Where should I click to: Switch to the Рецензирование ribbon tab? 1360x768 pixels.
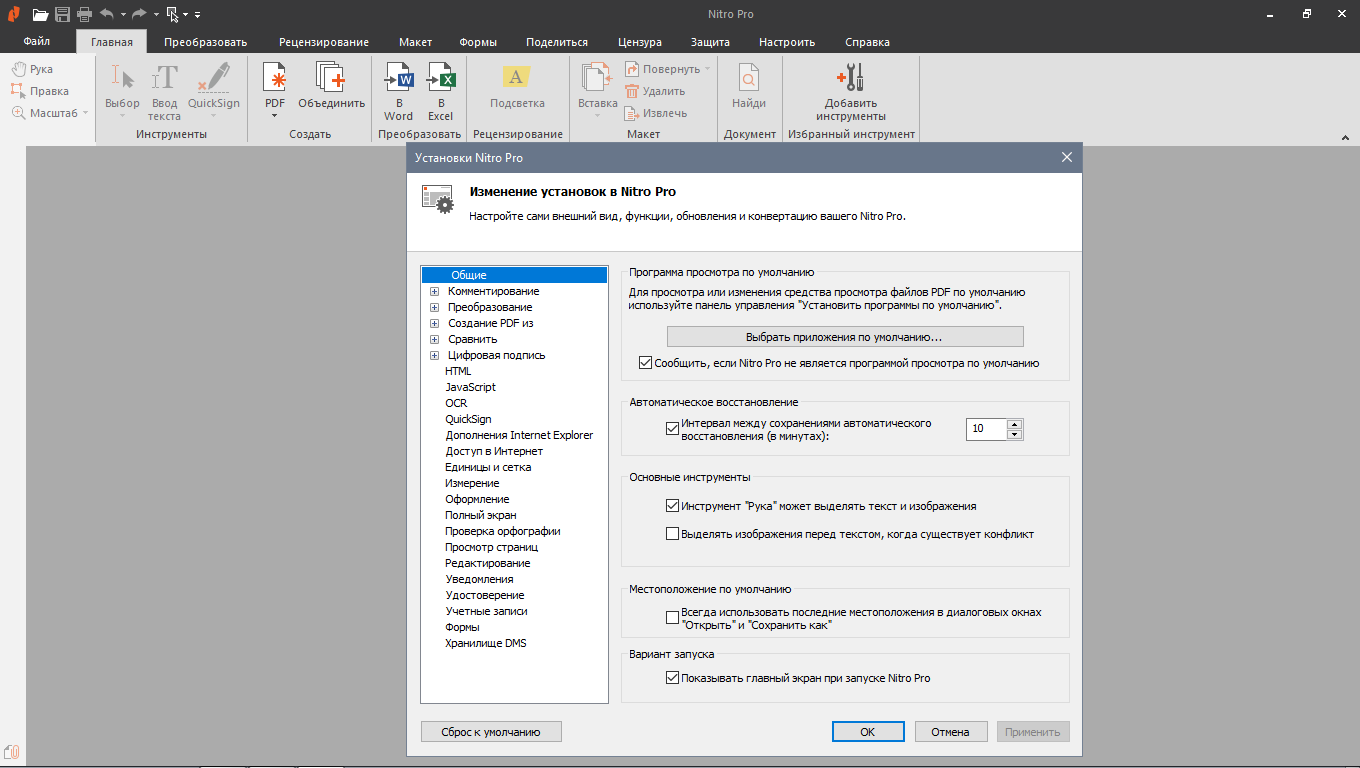tap(324, 42)
